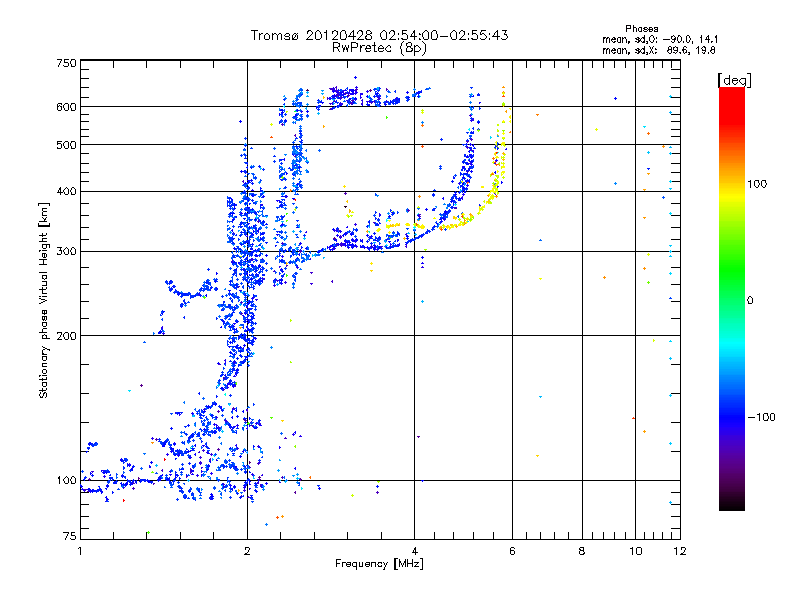Click the x-axis tick label "6"

coord(512,551)
